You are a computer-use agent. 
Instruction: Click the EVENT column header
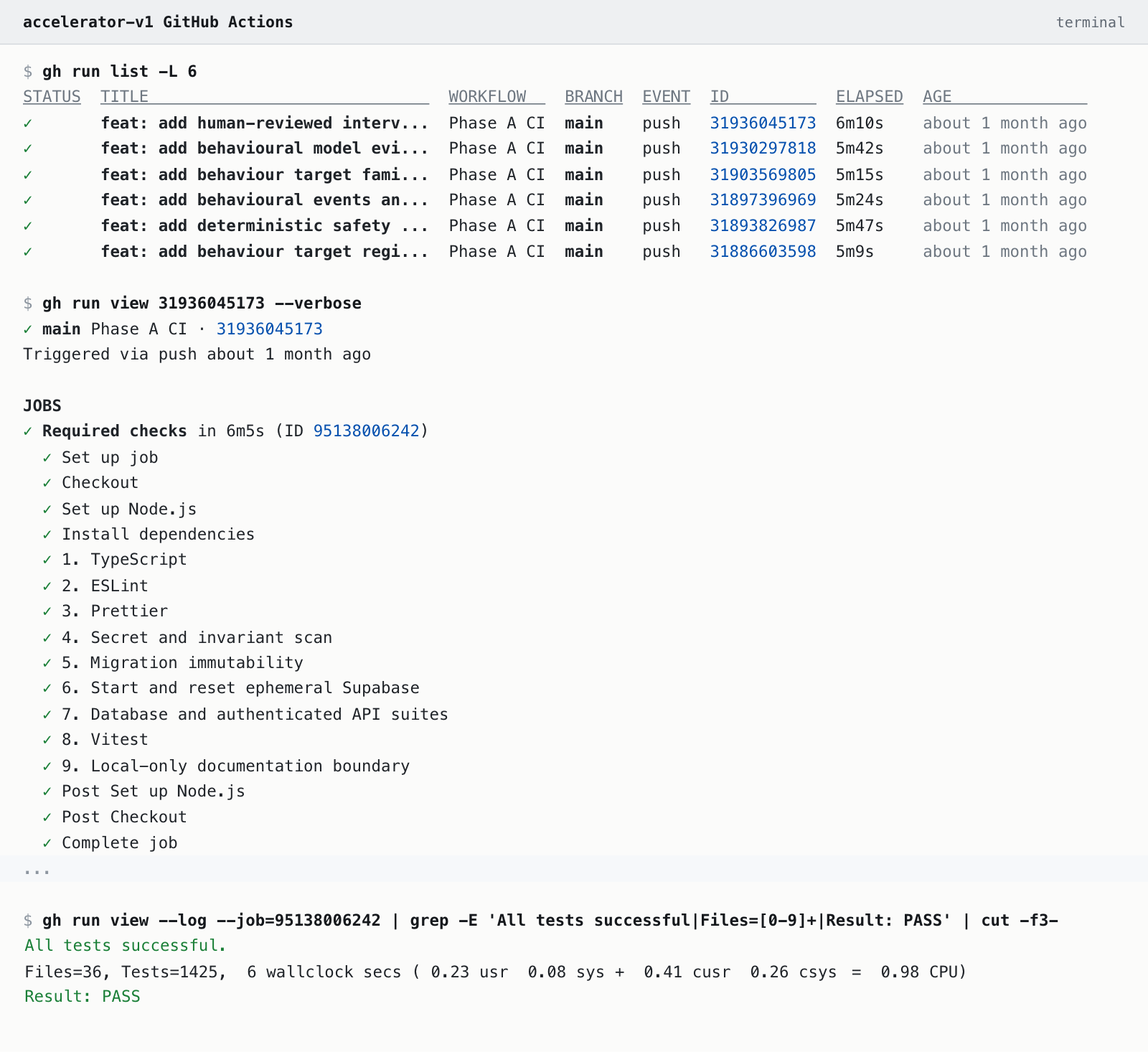click(x=666, y=97)
